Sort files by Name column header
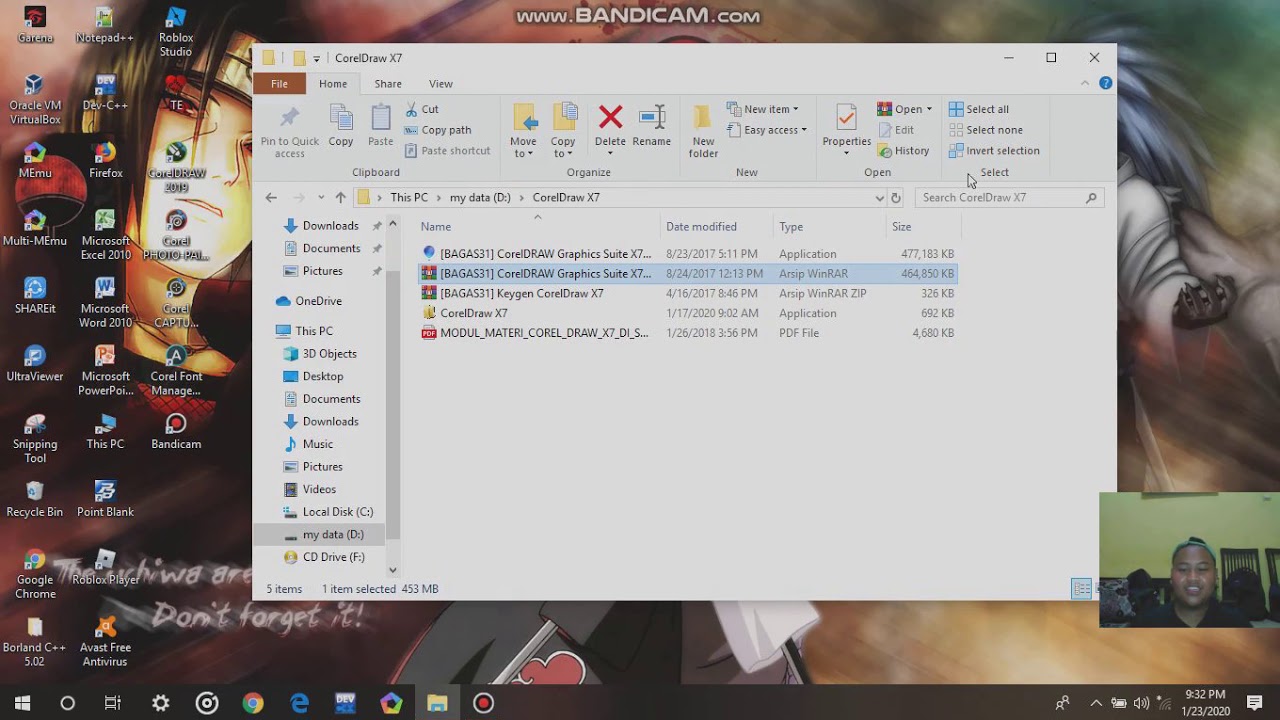This screenshot has height=720, width=1280. [538, 227]
